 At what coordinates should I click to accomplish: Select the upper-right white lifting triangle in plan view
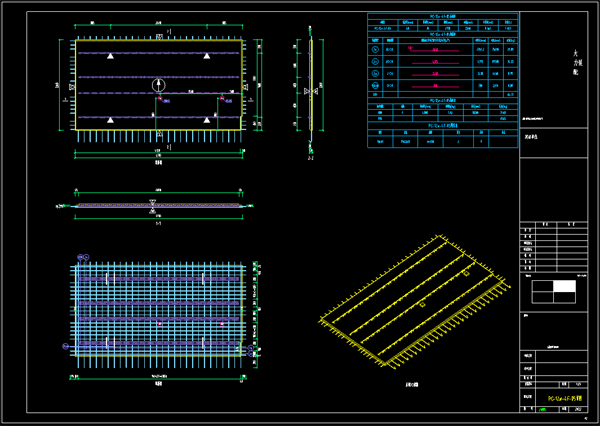[207, 56]
